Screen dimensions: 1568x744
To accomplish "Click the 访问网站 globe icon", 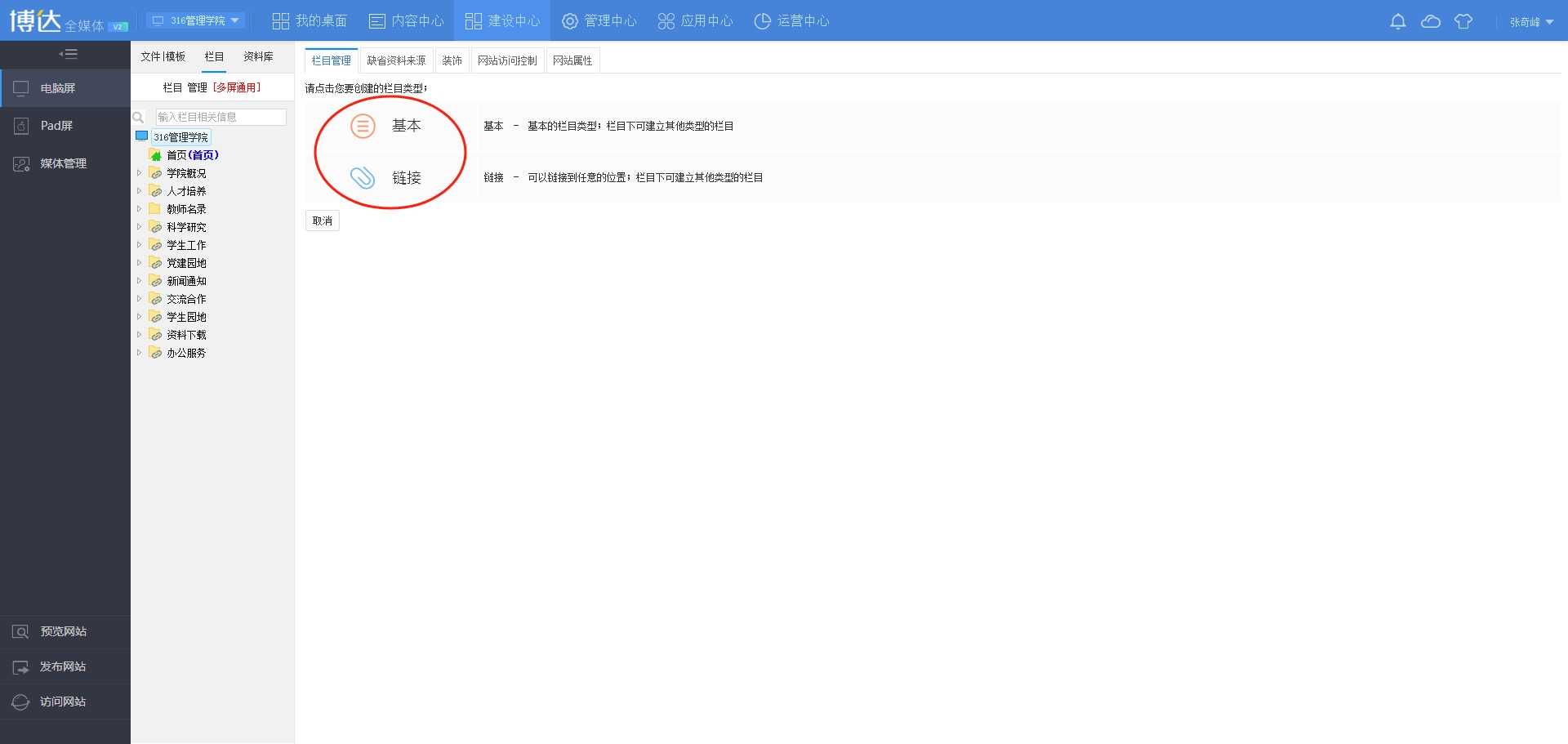I will click(21, 702).
